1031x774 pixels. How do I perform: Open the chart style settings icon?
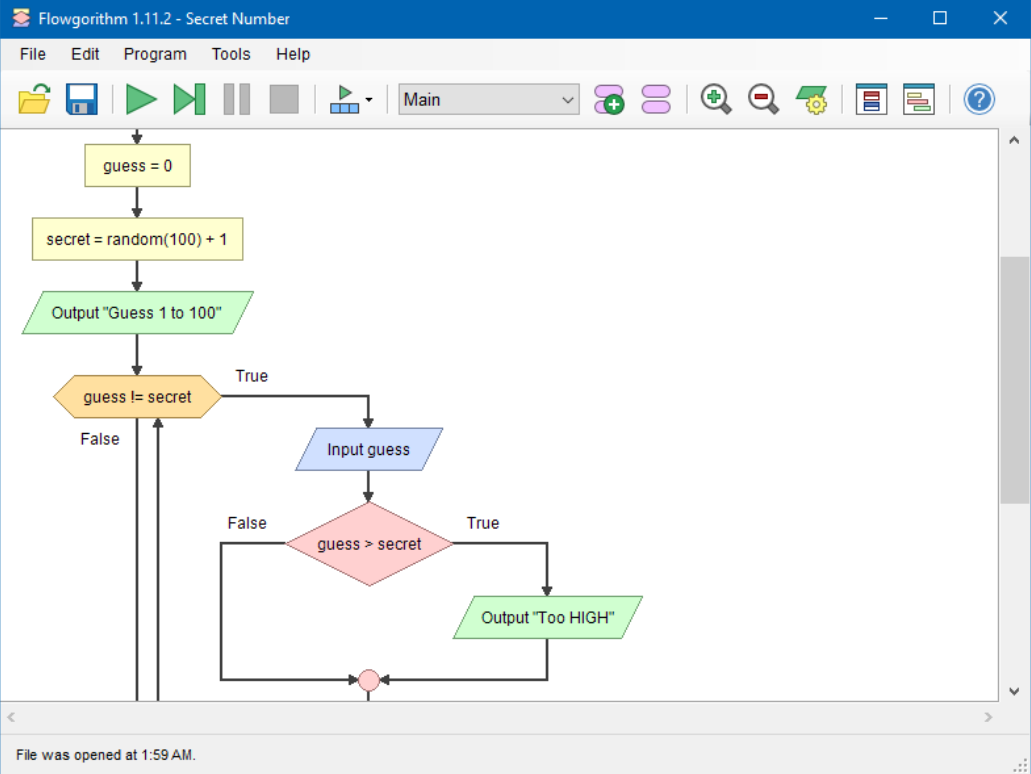click(811, 99)
